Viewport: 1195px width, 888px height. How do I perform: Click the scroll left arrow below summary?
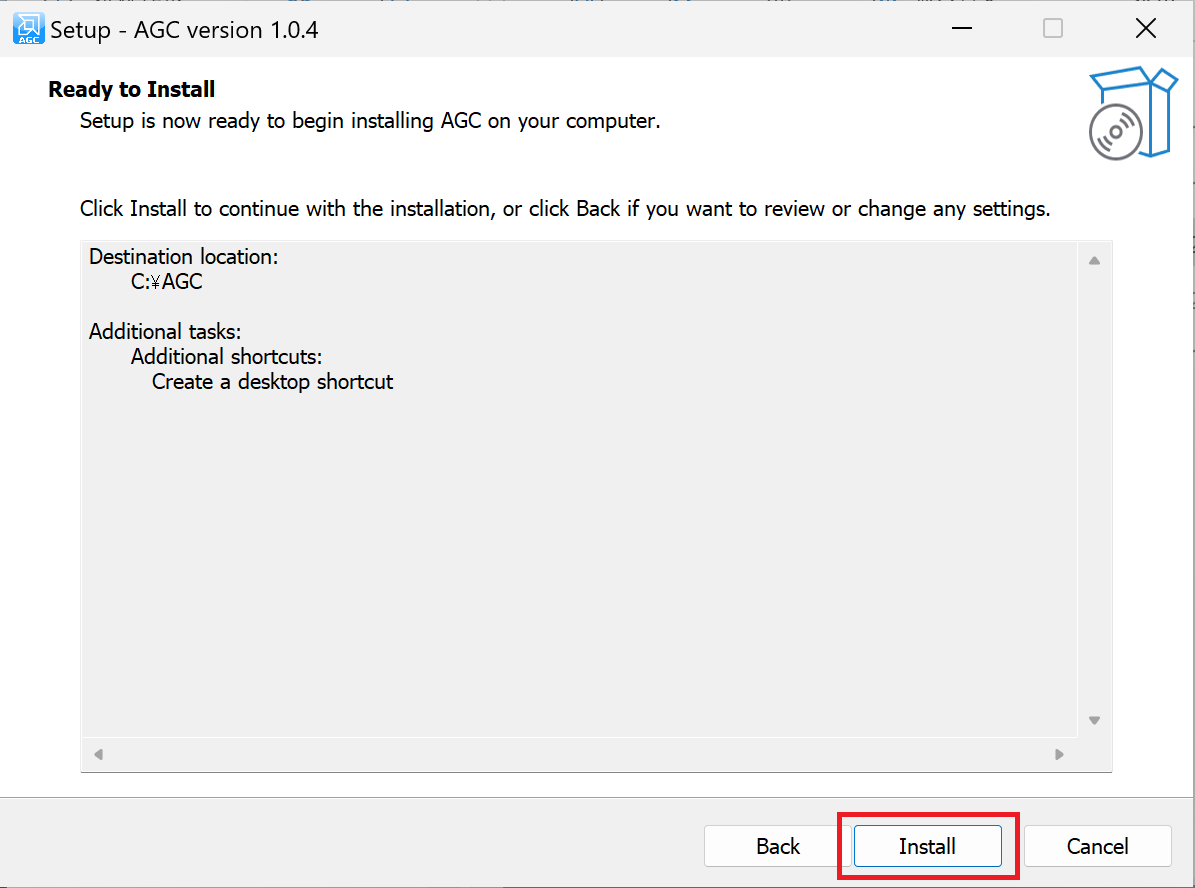tap(98, 754)
